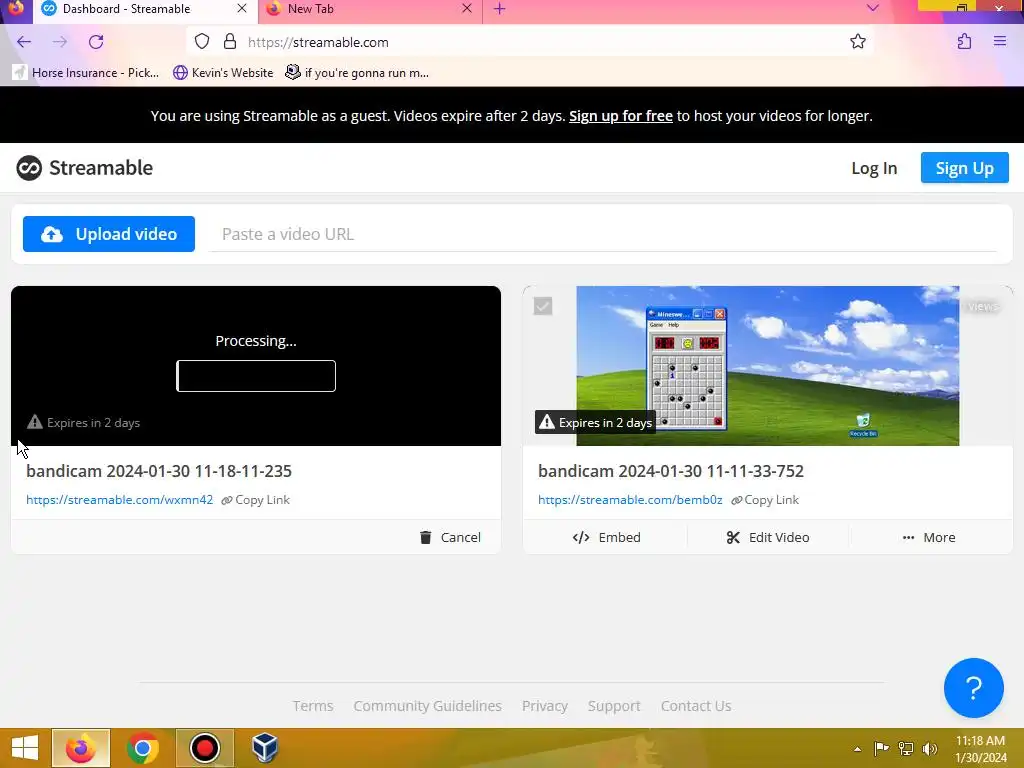The image size is (1024, 768).
Task: Copy Link for the wxmn42 video
Action: point(255,500)
